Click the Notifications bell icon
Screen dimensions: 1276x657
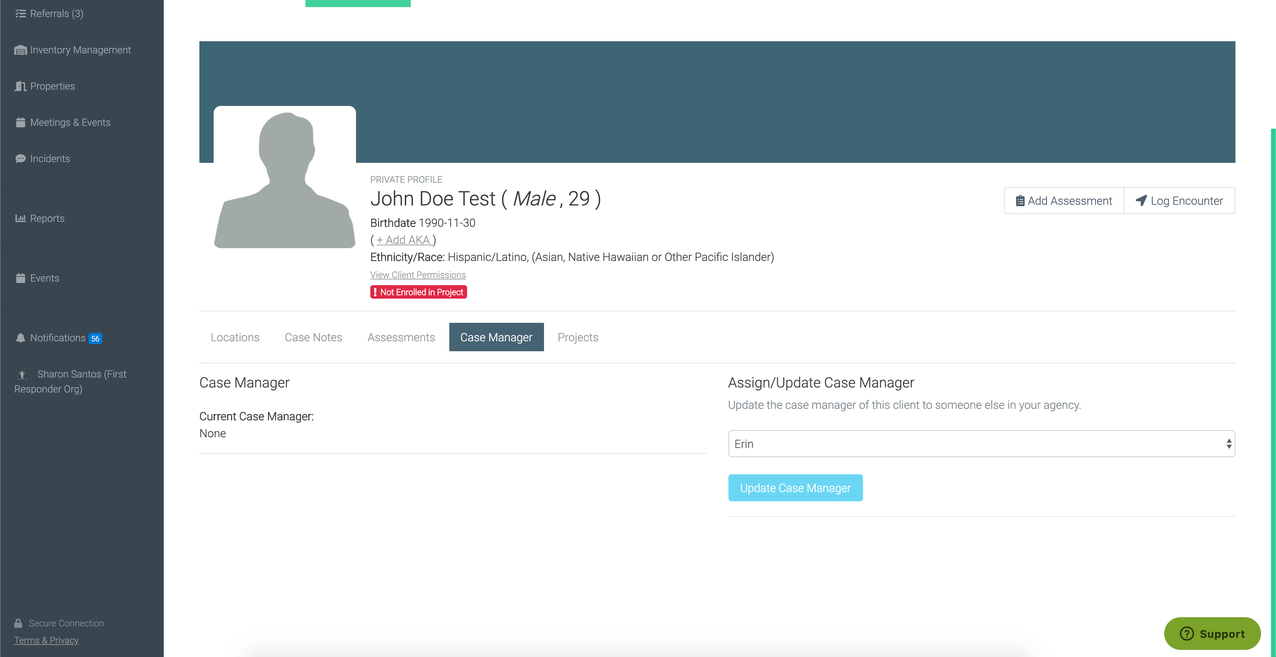click(20, 338)
